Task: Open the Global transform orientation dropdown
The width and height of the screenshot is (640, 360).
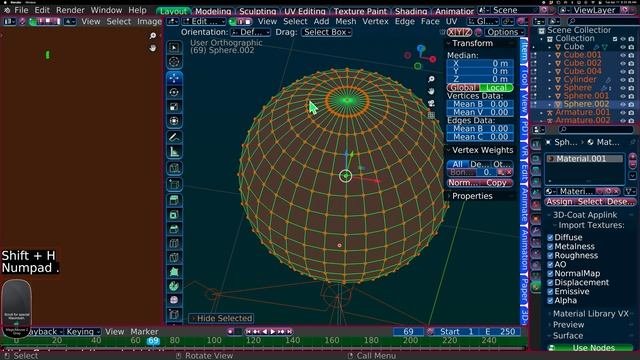Action: pos(482,22)
